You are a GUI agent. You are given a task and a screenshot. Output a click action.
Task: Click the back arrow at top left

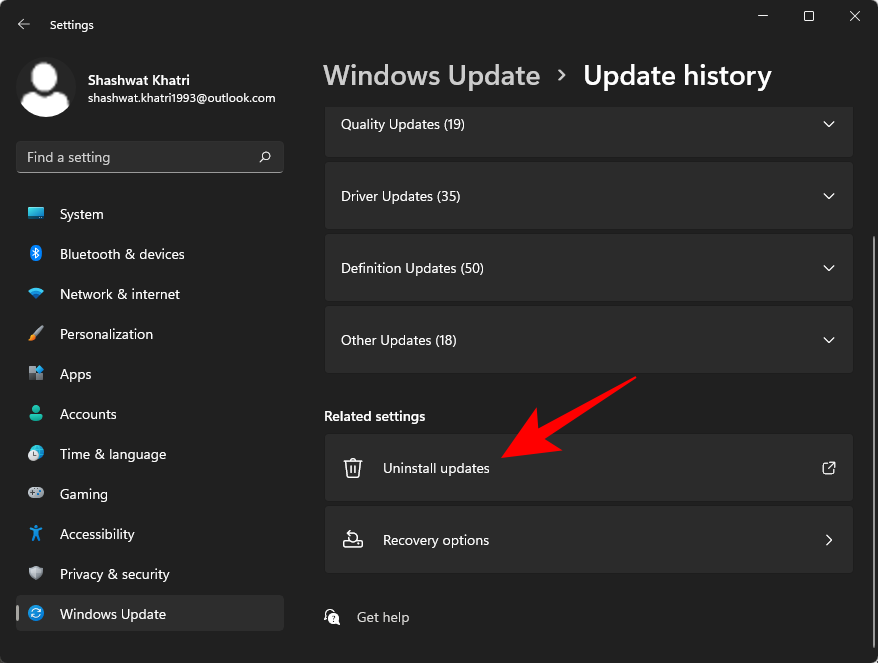point(22,24)
